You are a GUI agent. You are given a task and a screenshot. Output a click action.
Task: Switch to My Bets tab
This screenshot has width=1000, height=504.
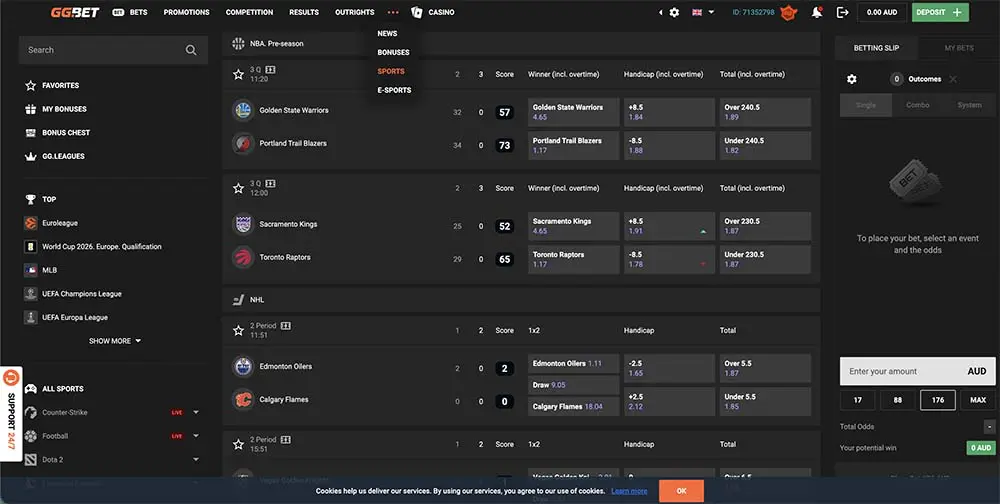point(959,48)
